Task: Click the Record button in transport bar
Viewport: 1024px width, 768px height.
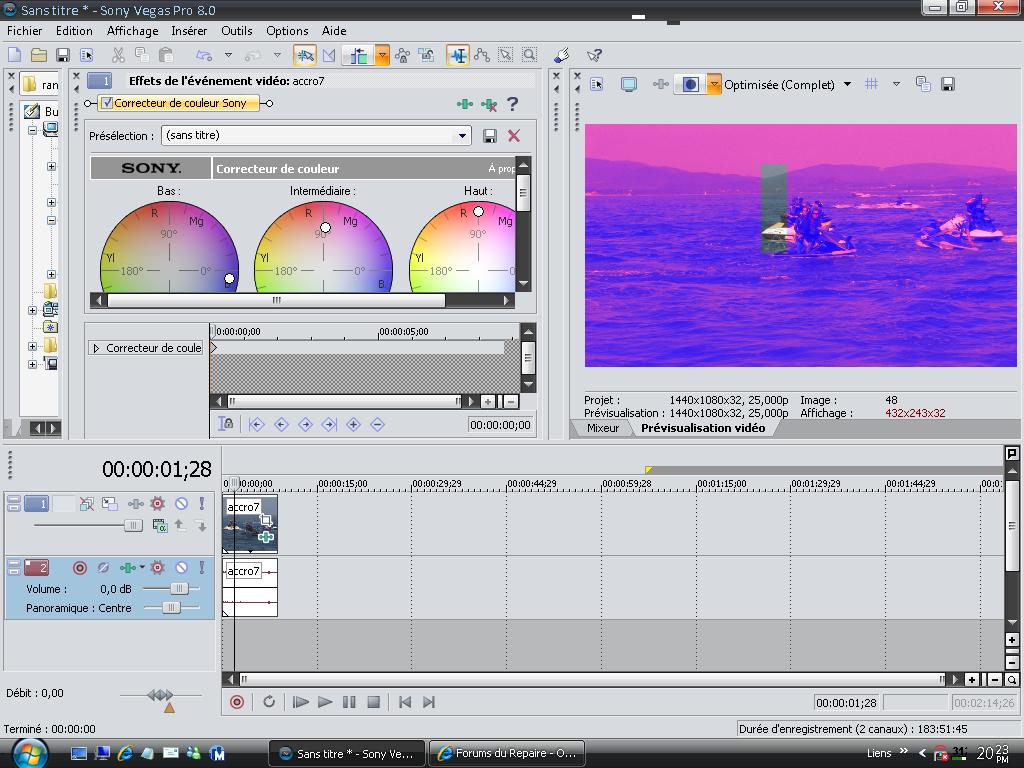Action: tap(237, 702)
